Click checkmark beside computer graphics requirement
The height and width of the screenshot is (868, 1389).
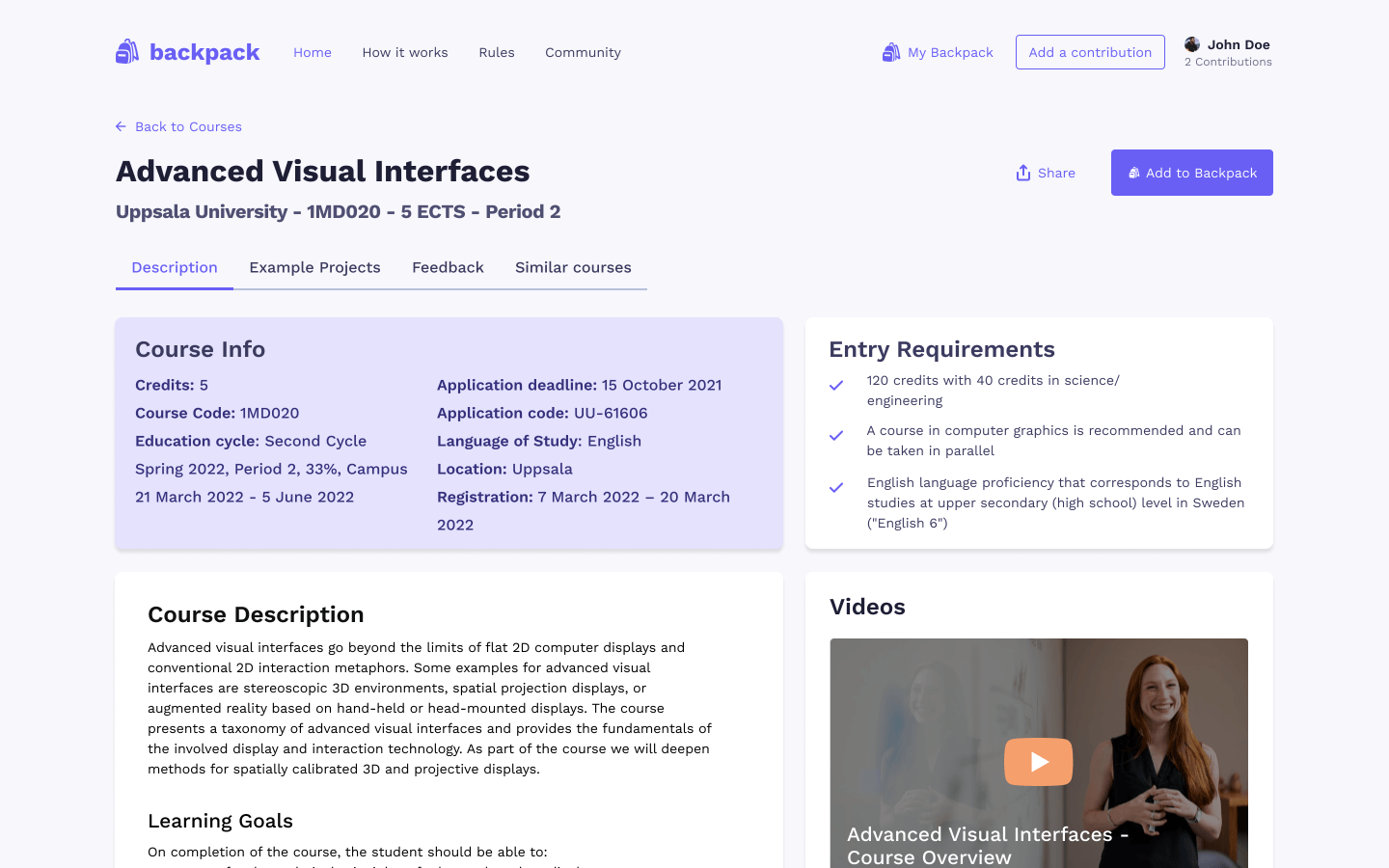836,436
